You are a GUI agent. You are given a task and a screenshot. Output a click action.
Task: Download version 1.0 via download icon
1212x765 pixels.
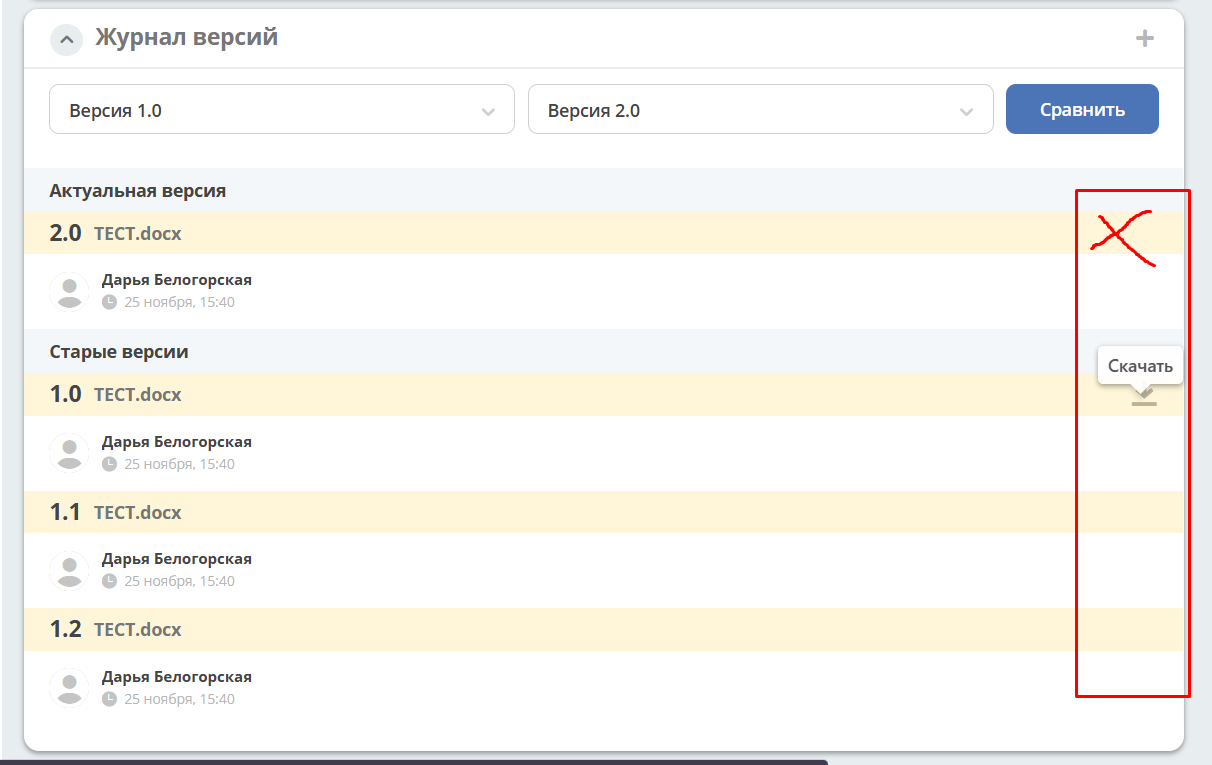point(1144,397)
